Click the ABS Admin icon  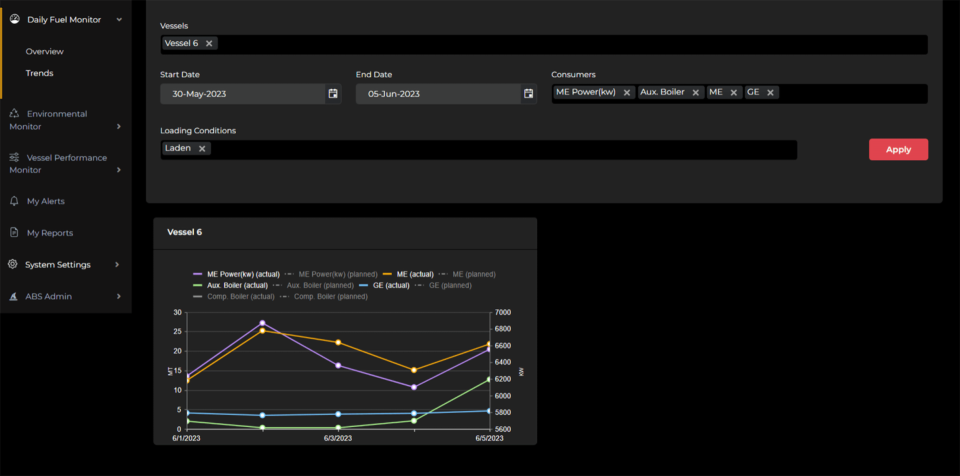[13, 297]
